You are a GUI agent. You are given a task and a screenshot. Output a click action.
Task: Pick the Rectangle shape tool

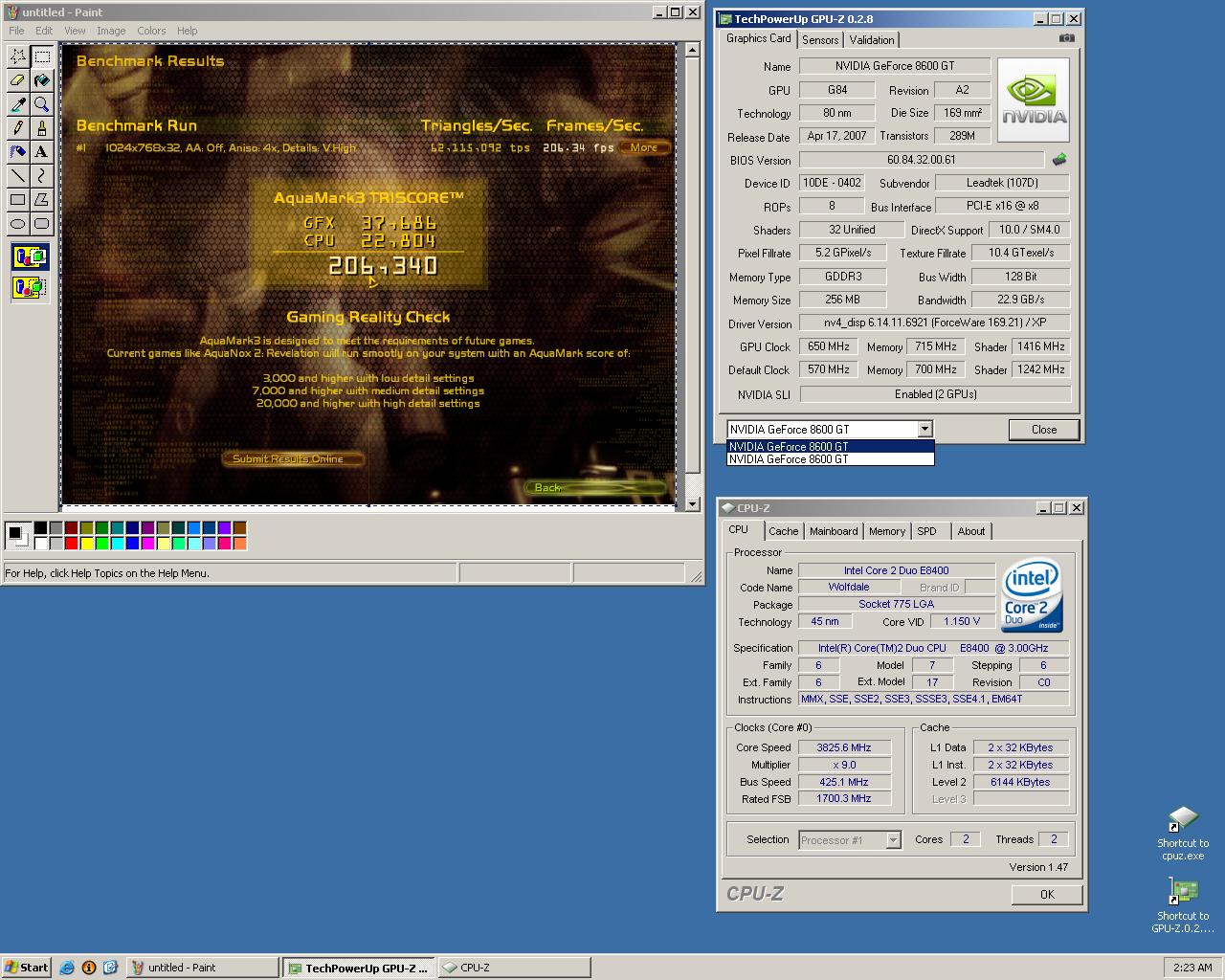click(17, 200)
